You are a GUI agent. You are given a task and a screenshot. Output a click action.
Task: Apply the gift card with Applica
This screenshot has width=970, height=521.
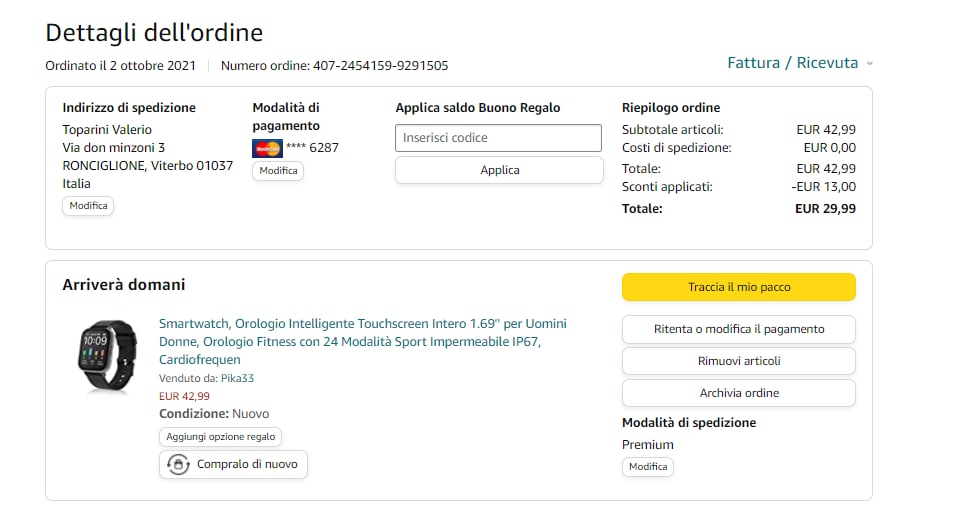click(x=499, y=170)
